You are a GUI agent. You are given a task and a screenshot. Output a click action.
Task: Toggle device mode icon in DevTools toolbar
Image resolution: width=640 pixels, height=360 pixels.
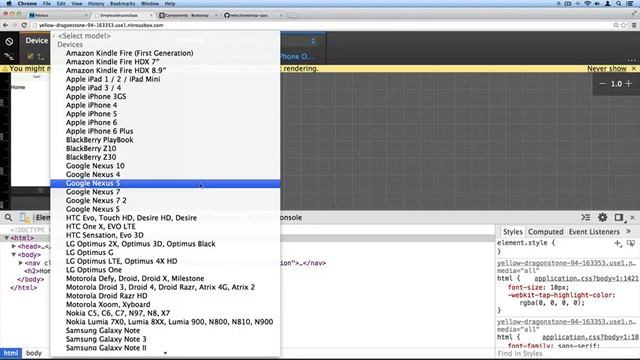(x=24, y=218)
